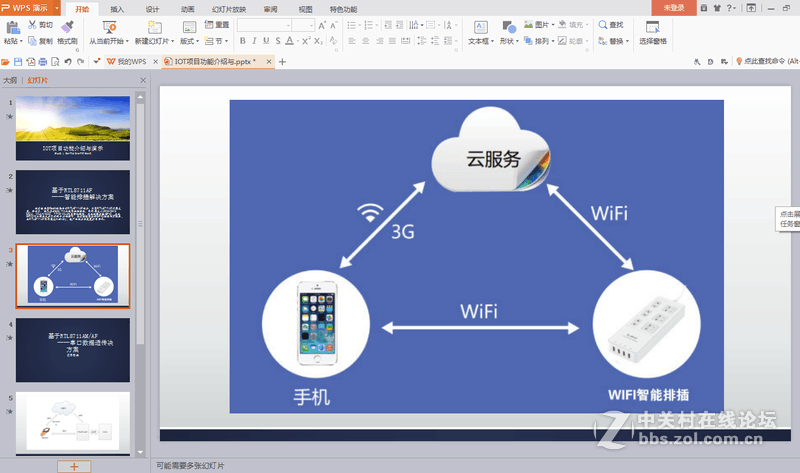Viewport: 800px width, 473px height.
Task: Add a new document tab with plus
Action: tap(282, 62)
